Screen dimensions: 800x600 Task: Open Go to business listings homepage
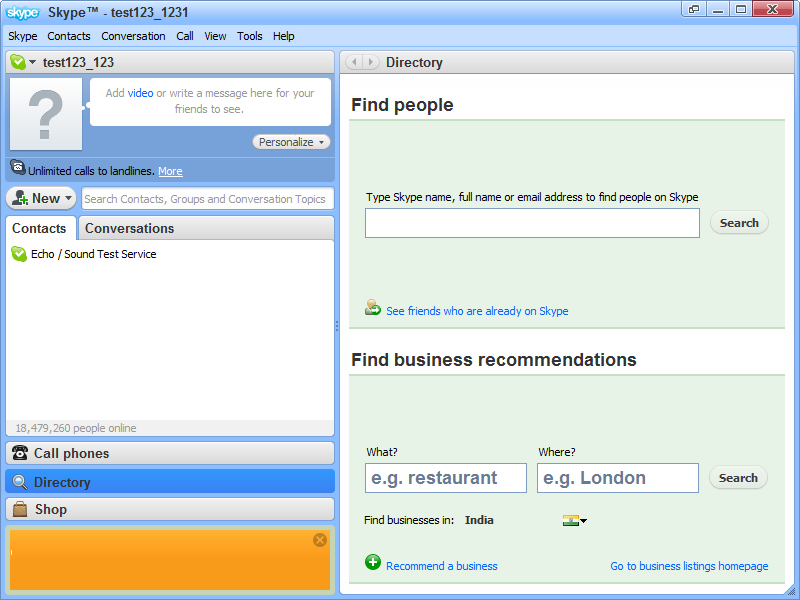pyautogui.click(x=689, y=566)
